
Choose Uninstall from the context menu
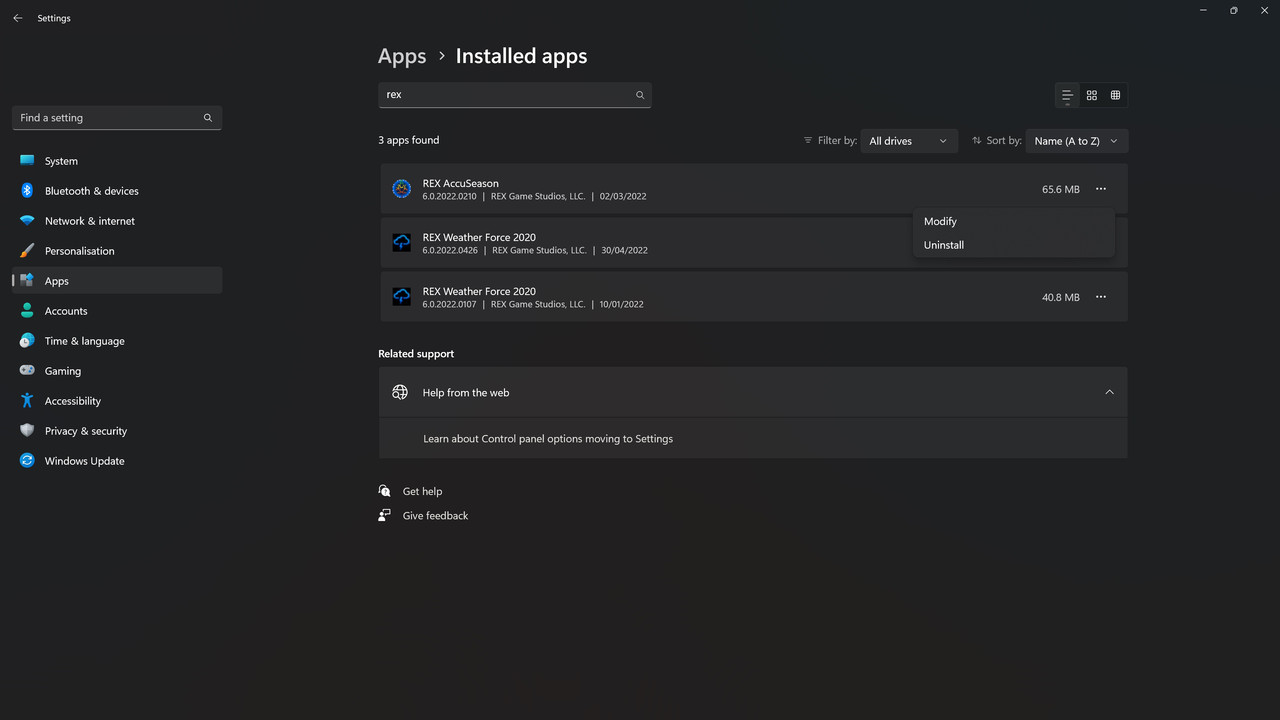[1013, 245]
